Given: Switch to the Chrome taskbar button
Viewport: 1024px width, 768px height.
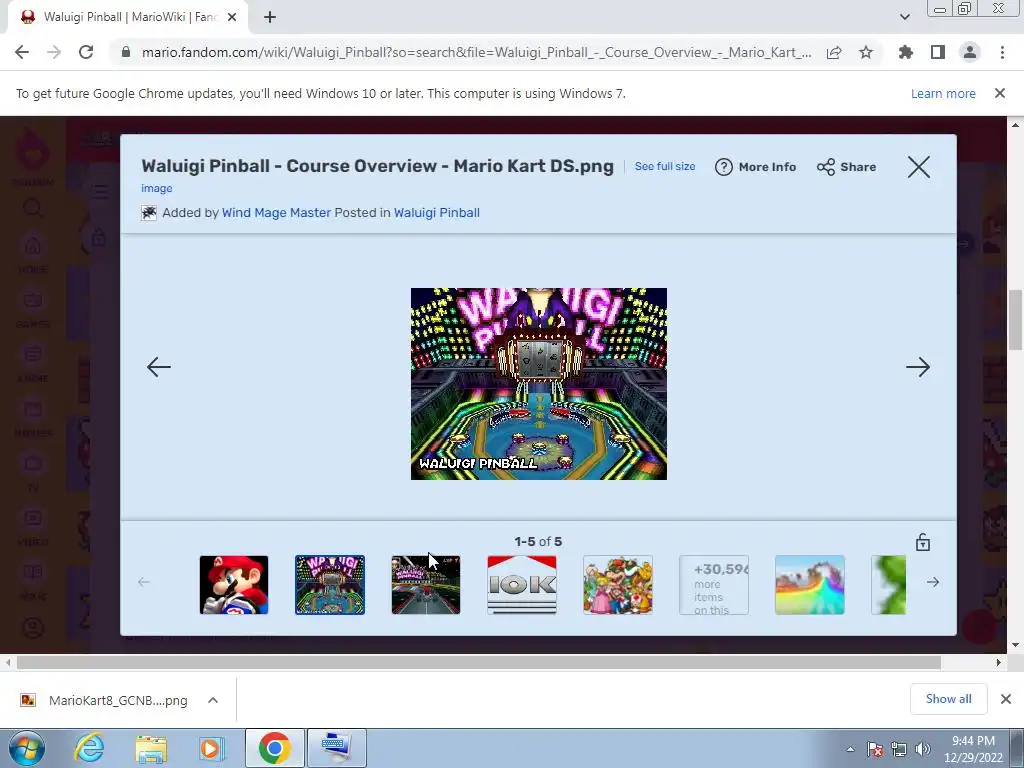Looking at the screenshot, I should coord(274,748).
